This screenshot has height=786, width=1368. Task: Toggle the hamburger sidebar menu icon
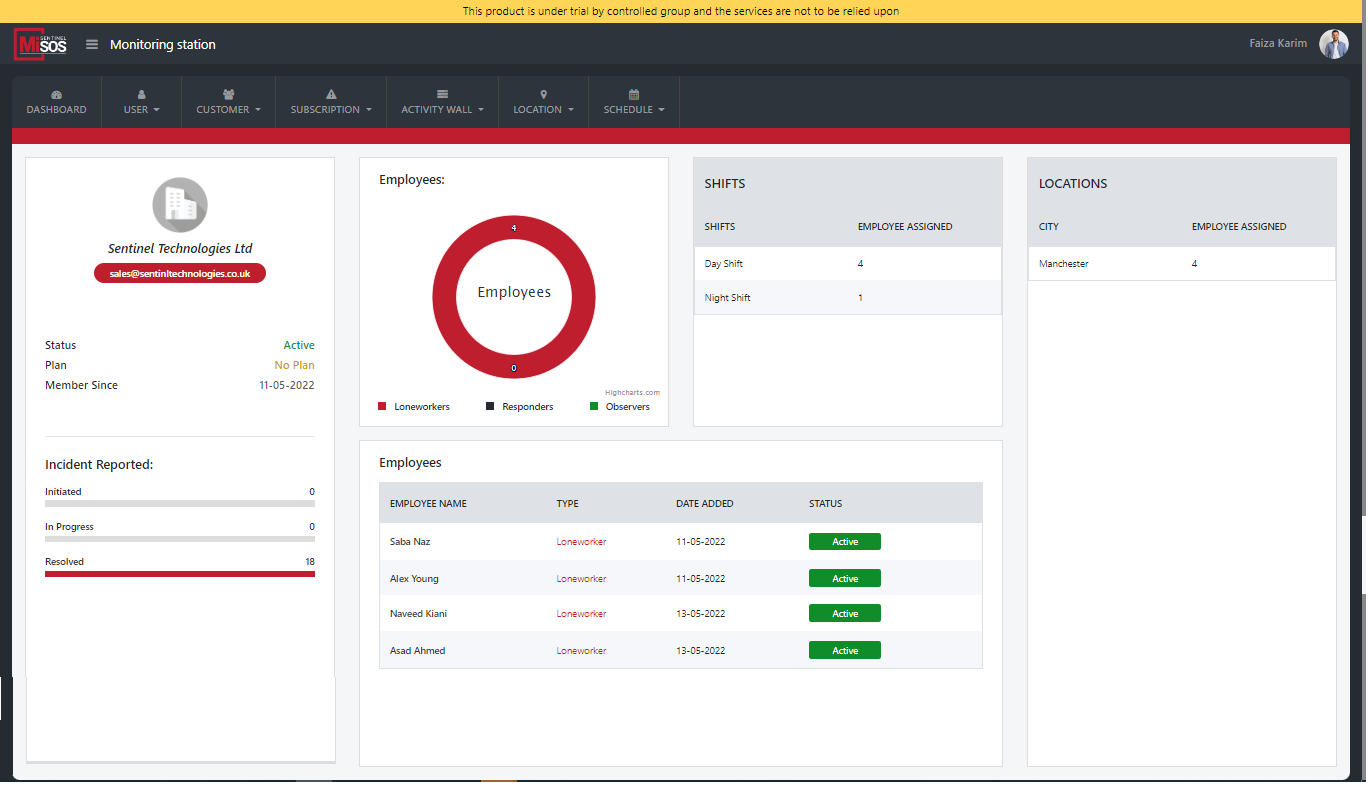[92, 44]
